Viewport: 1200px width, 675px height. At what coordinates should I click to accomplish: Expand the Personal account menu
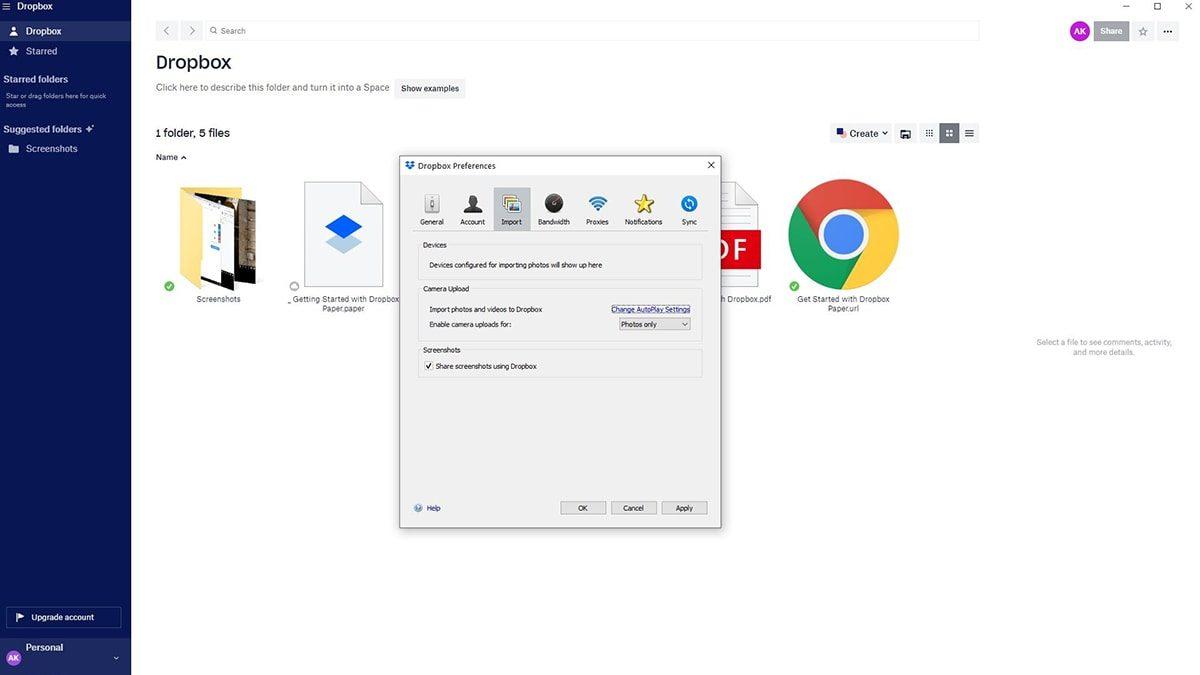point(115,658)
